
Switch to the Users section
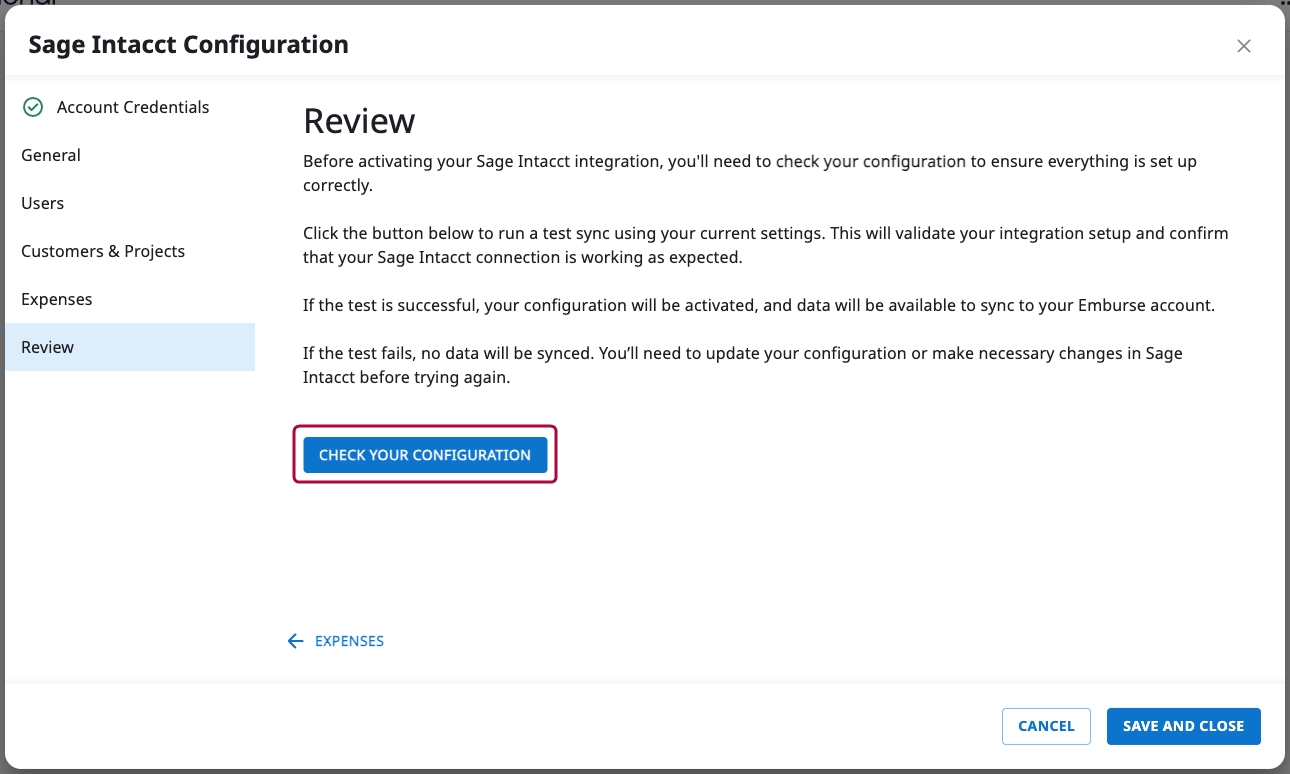[x=130, y=203]
